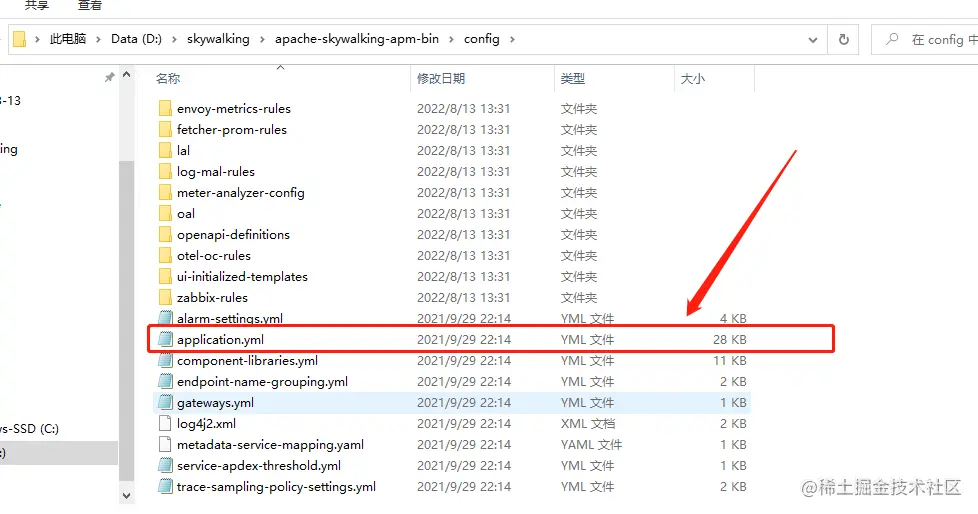The image size is (978, 514).
Task: Open the 查看 ribbon tab
Action: click(90, 6)
